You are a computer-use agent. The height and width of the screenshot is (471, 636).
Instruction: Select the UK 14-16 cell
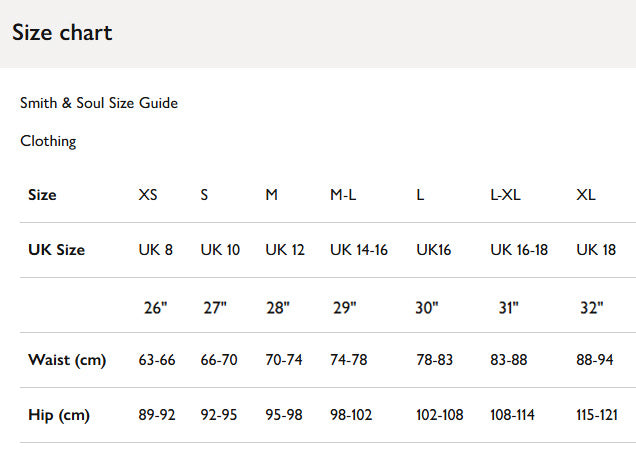pos(359,250)
